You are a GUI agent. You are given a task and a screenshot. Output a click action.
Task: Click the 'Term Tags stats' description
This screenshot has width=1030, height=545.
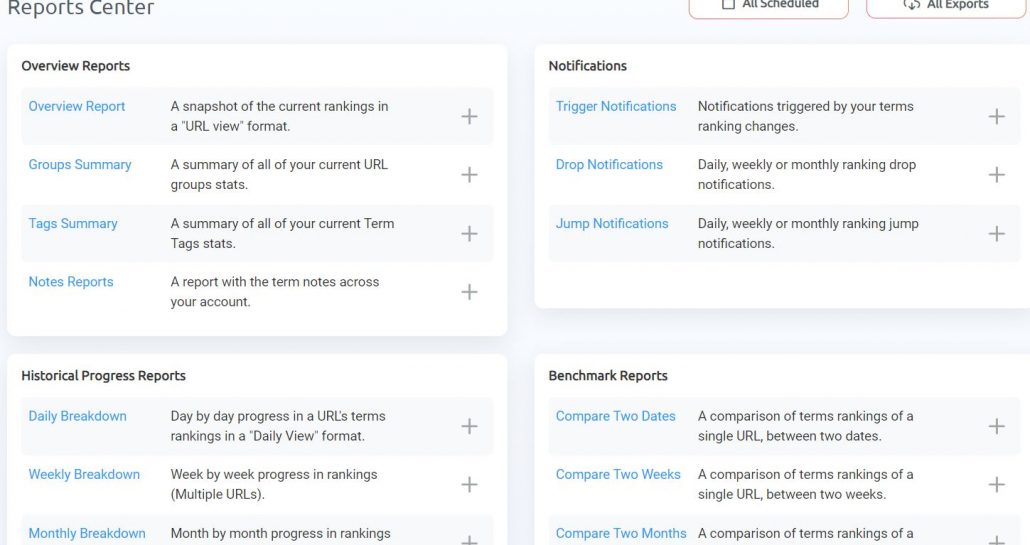pos(282,233)
